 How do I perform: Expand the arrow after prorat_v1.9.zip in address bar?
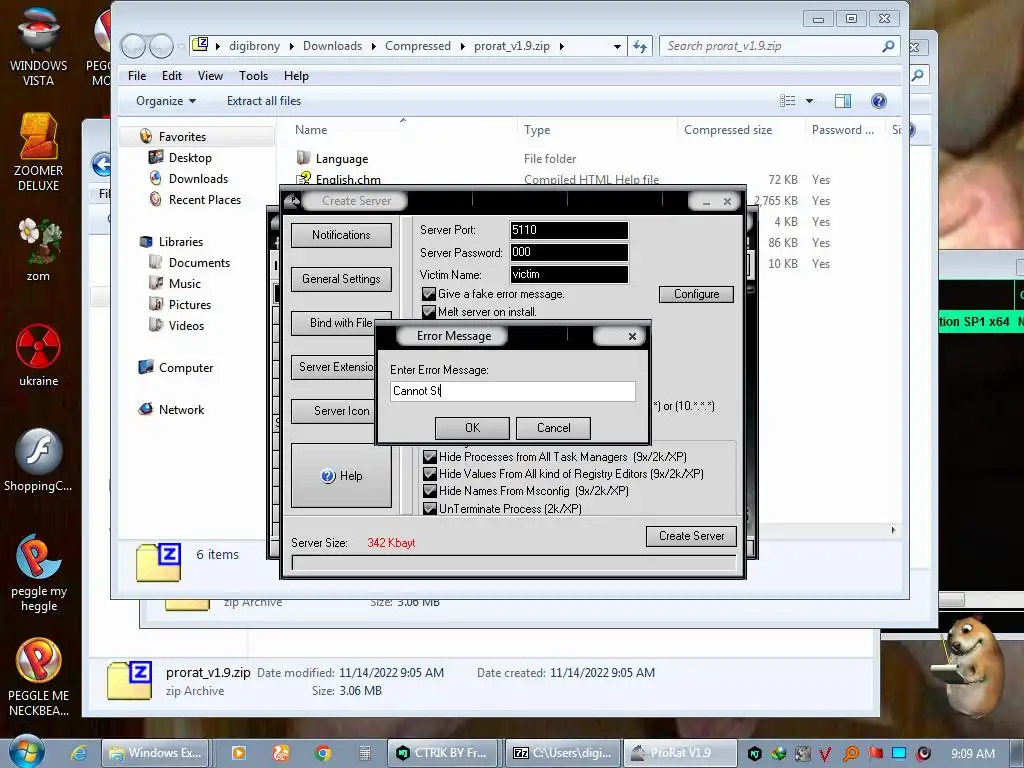click(562, 46)
